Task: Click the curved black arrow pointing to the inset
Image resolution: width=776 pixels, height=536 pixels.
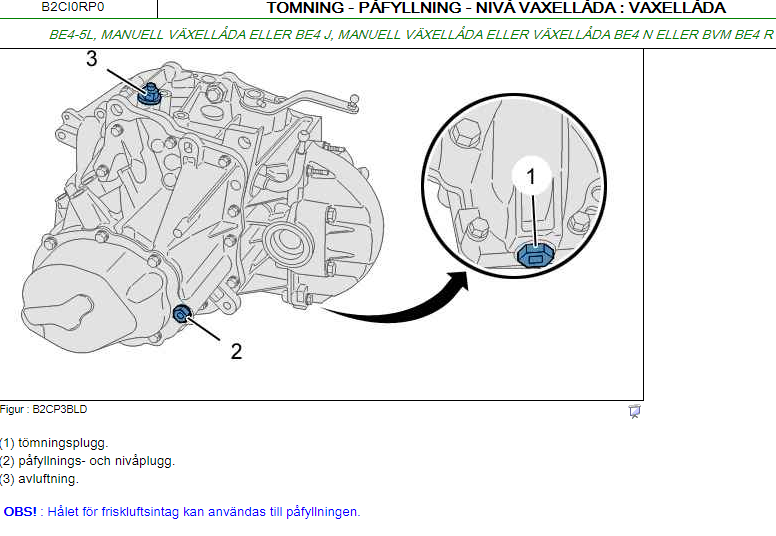Action: tap(396, 302)
